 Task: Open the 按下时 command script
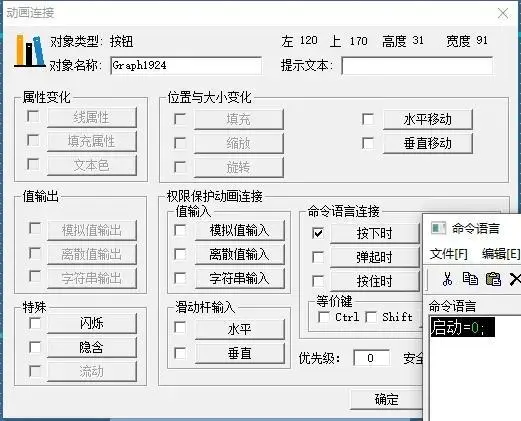[x=375, y=233]
